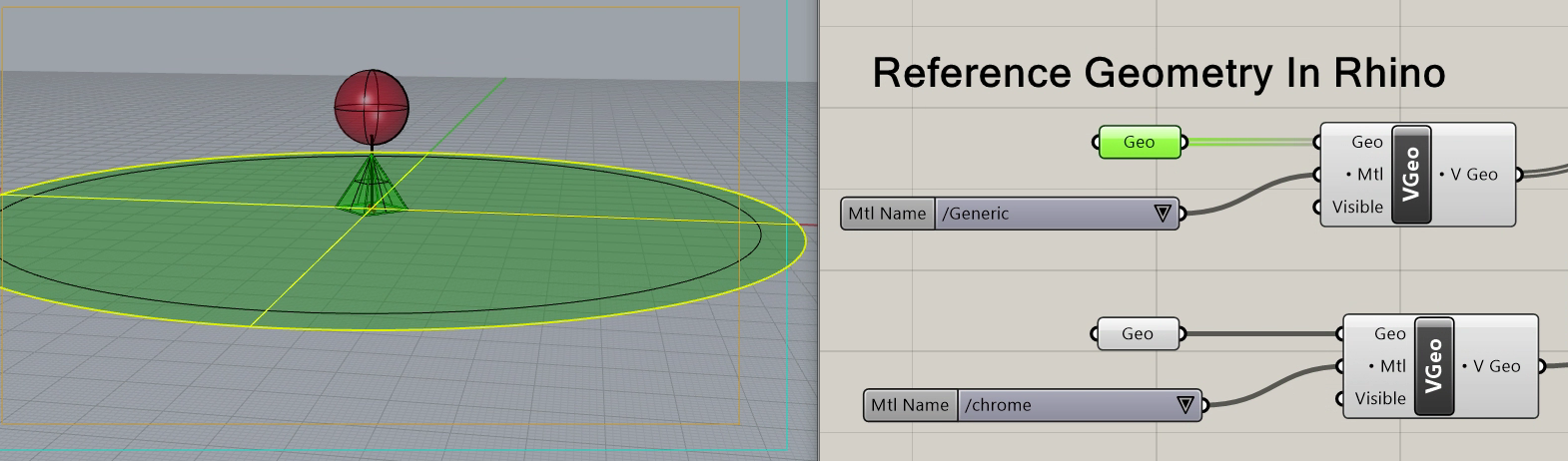
Task: Click Visible input of upper VGeo
Action: 1357,207
